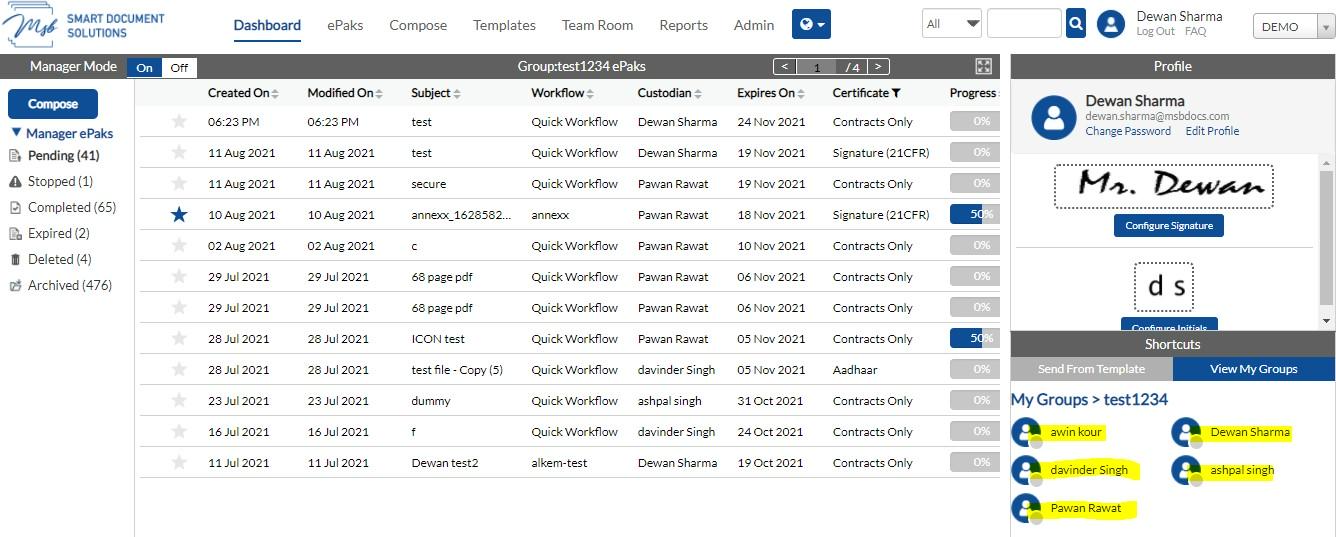Screen dimensions: 1336x537
Task: Click the search magnifier button
Action: [x=1076, y=24]
